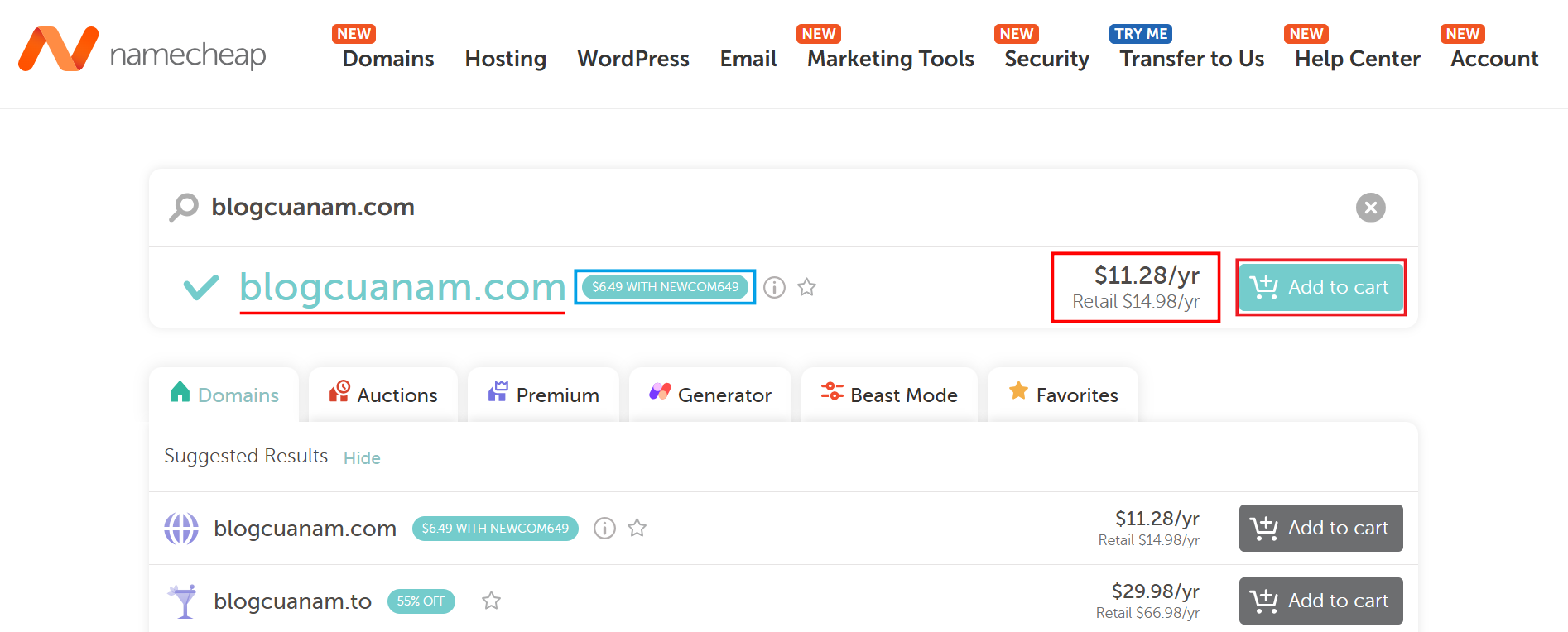Click globe icon of blogcuanam.com suggestion
This screenshot has width=1568, height=632.
coord(181,529)
